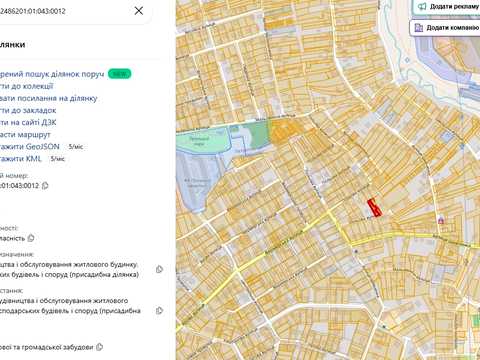Copy the ownership type value
480x360 pixels.
click(31, 238)
